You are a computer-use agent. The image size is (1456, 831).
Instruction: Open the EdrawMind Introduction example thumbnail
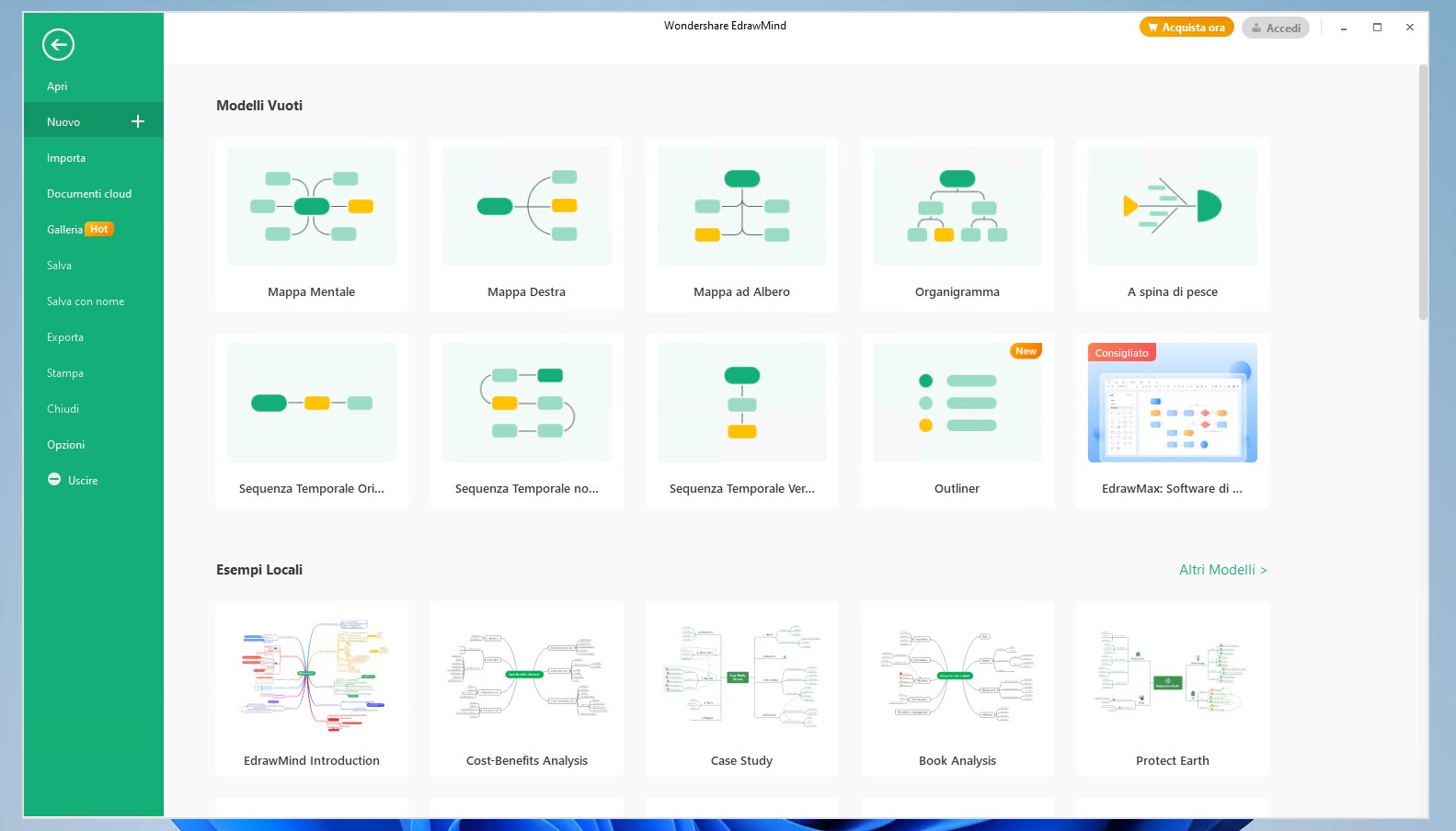312,676
